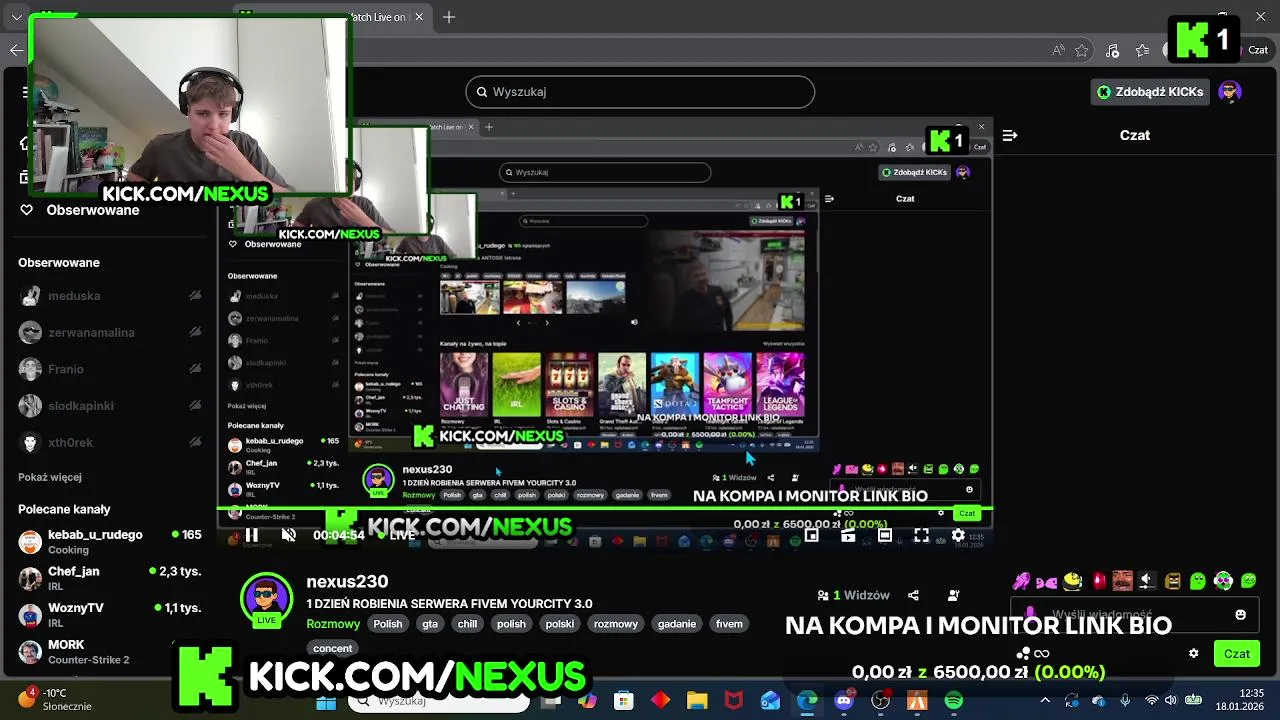Screen dimensions: 1280x720
Task: Unmute the stream volume speaker icon
Action: 289,535
